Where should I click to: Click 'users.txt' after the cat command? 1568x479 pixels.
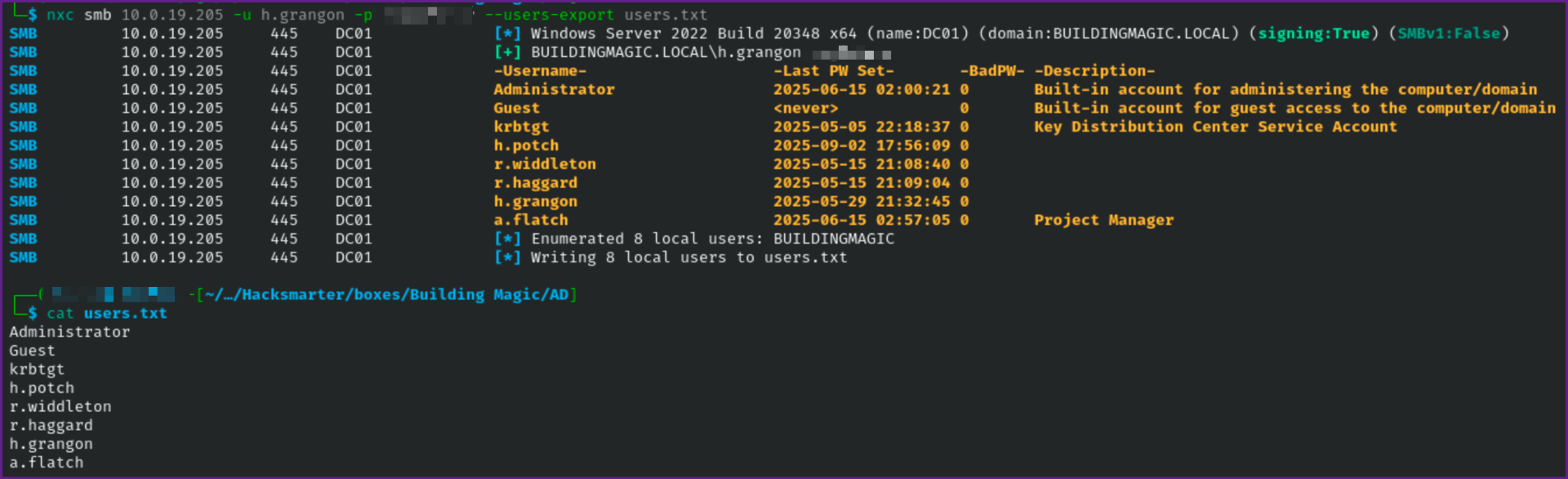tap(125, 313)
